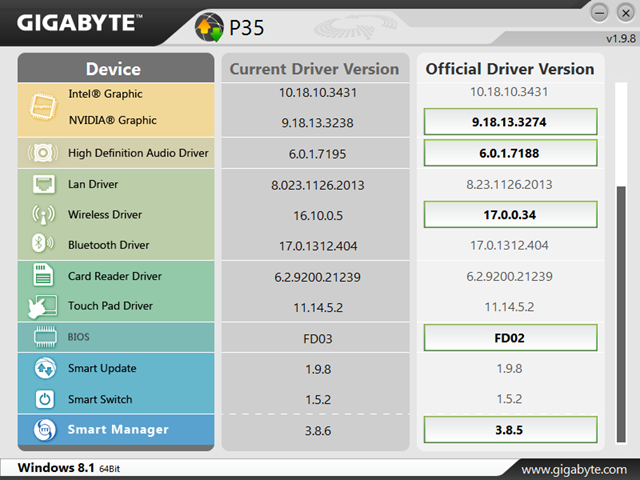Click current BIOS version FD03
Screen dimensions: 640x480
pyautogui.click(x=318, y=339)
